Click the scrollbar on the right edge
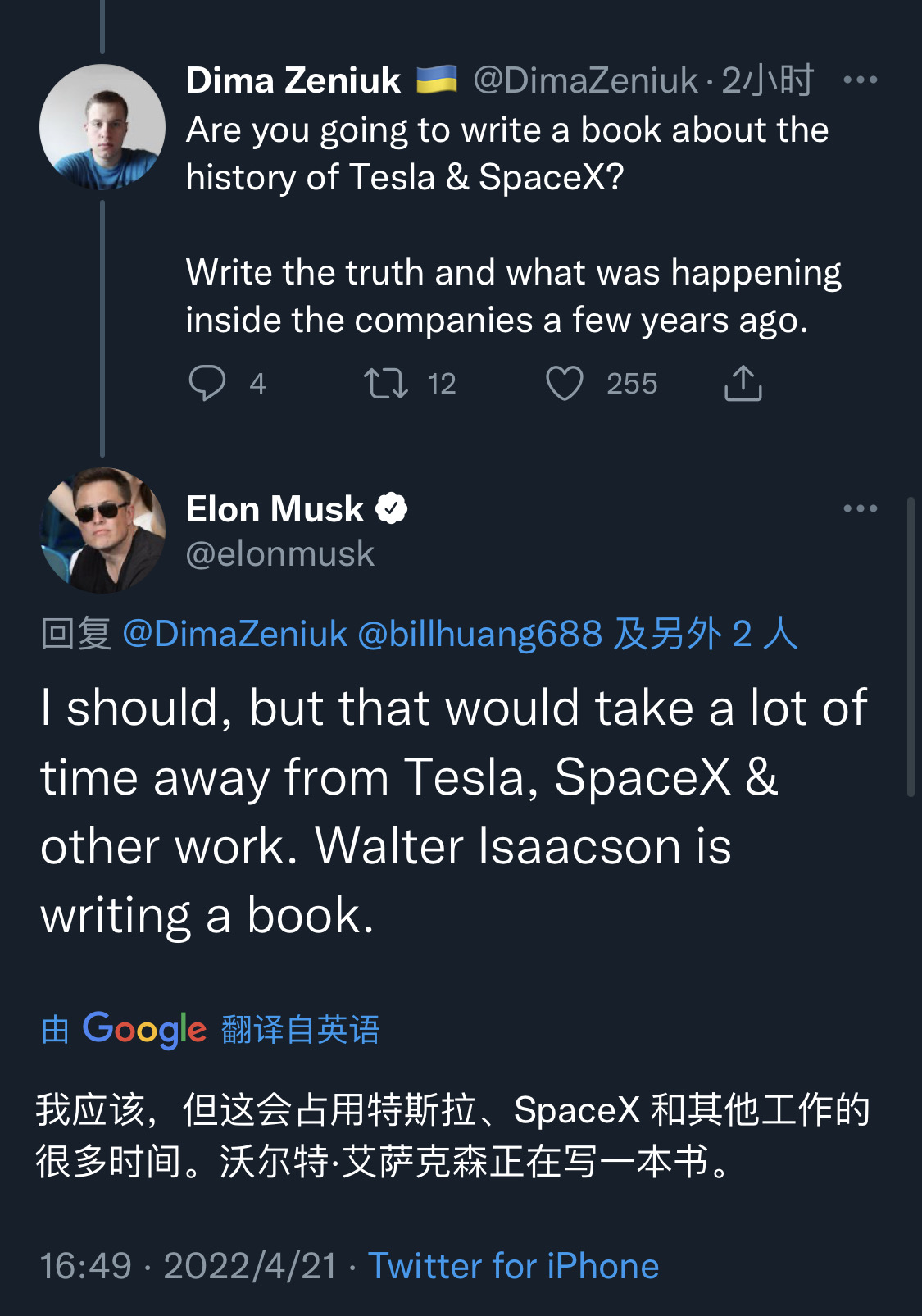 point(911,646)
